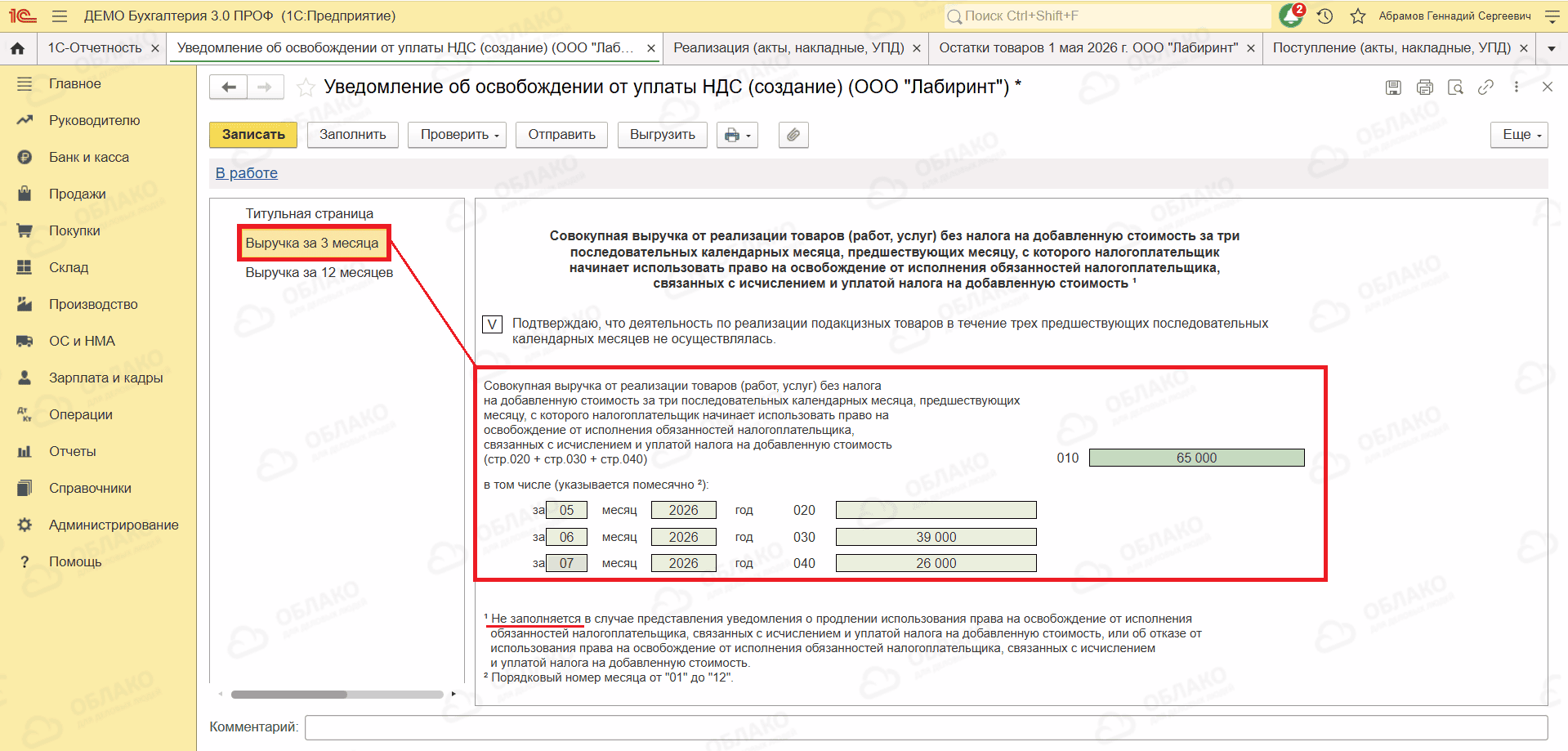Click the line 030 field with 39 000
Image resolution: width=1568 pixels, height=751 pixels.
[x=936, y=538]
